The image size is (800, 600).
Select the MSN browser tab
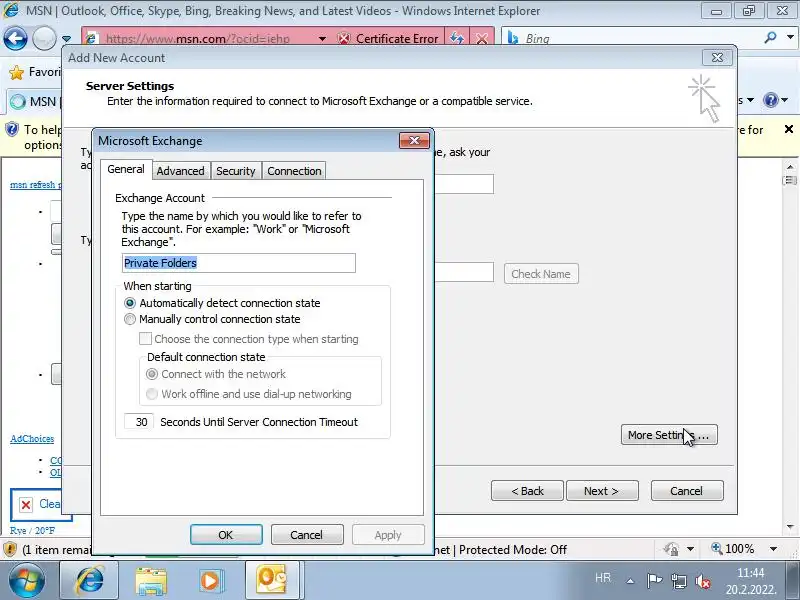click(34, 102)
